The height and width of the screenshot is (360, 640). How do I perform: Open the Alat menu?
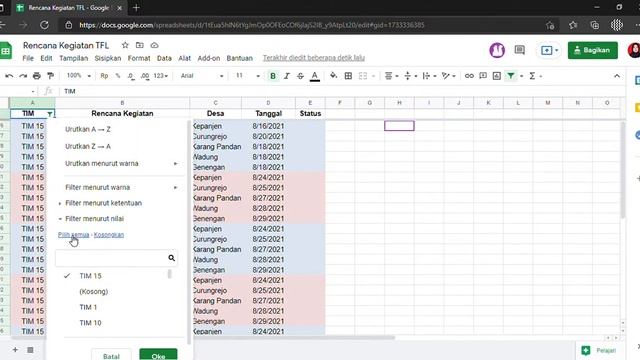click(x=184, y=58)
